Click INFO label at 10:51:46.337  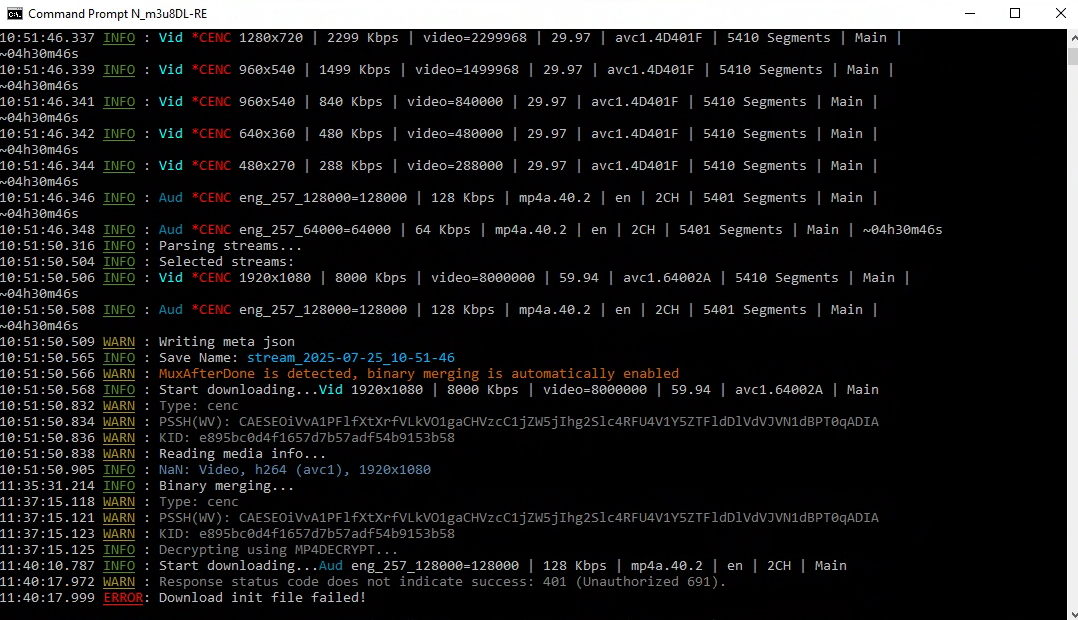click(x=119, y=38)
